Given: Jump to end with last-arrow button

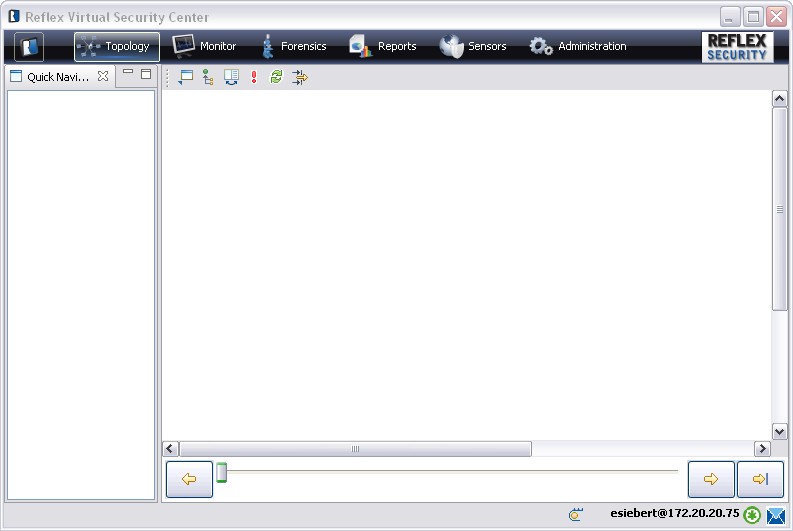Looking at the screenshot, I should click(x=760, y=480).
